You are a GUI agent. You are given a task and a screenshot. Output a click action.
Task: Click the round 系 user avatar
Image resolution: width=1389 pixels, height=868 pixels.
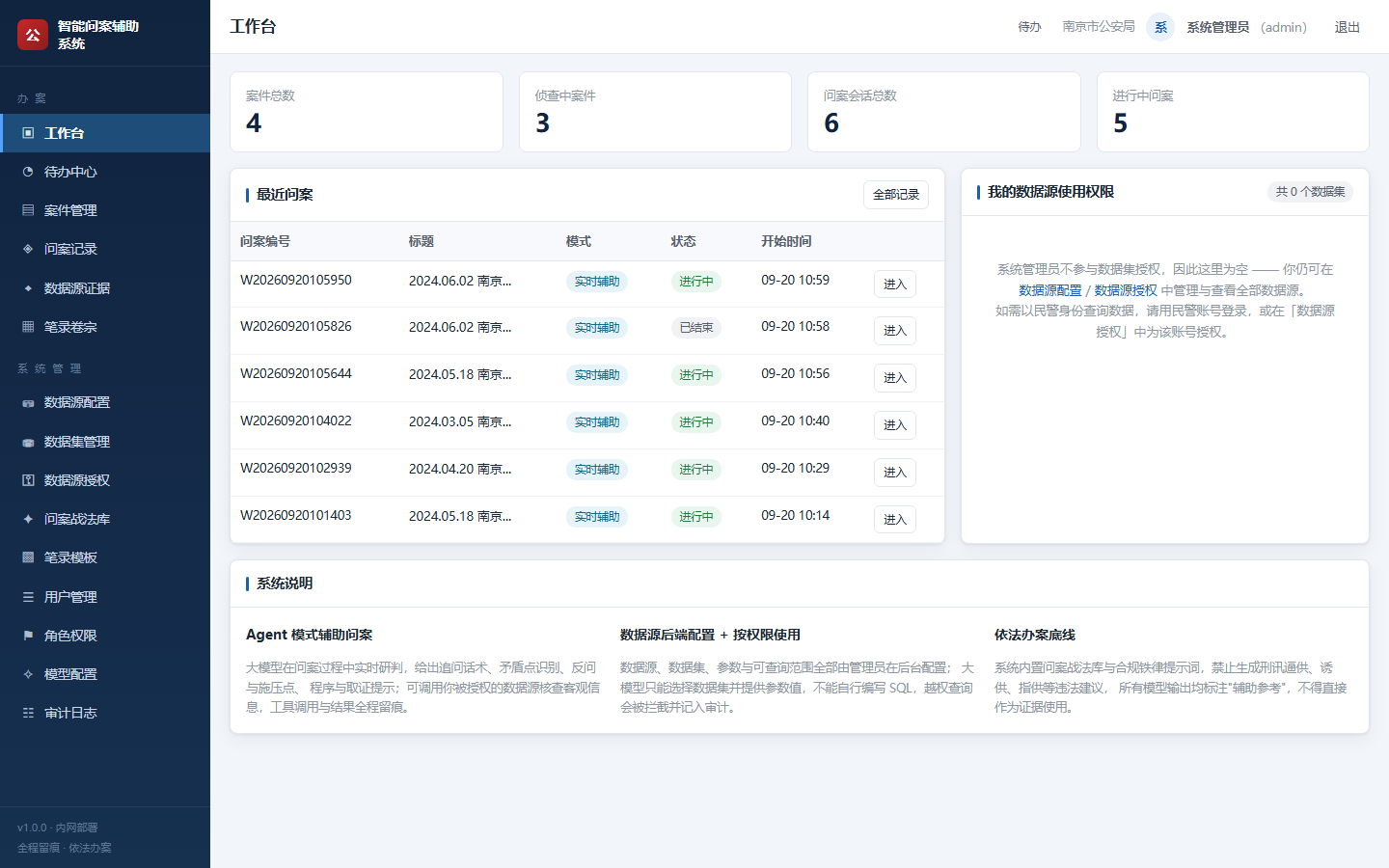click(x=1160, y=27)
